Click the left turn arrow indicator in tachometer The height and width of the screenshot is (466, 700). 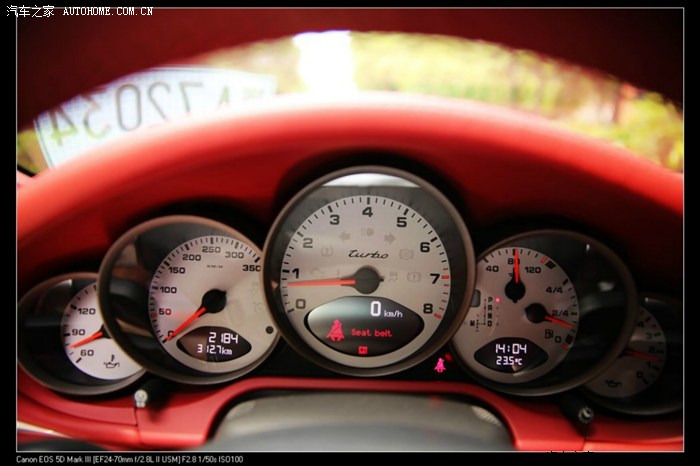(x=344, y=237)
